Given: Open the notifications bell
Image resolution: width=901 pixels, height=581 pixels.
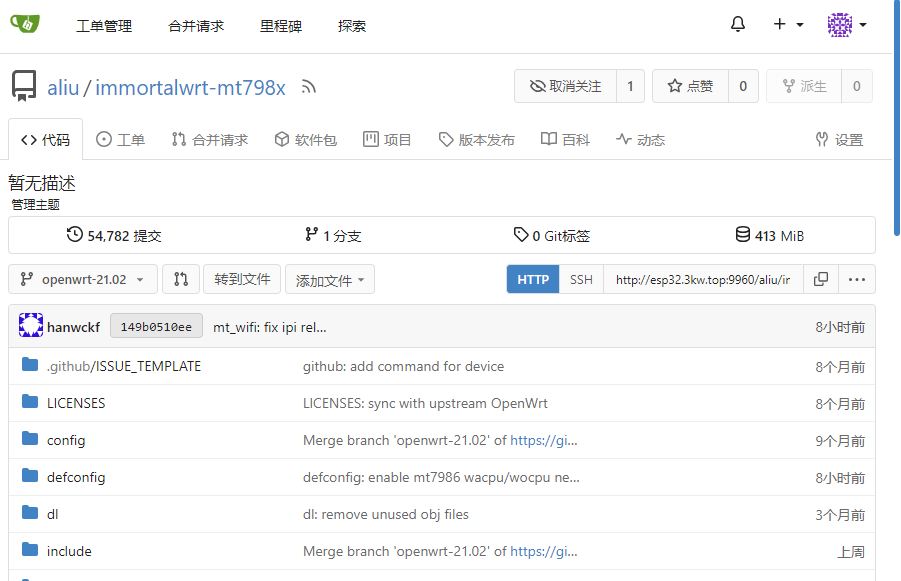Looking at the screenshot, I should click(738, 25).
